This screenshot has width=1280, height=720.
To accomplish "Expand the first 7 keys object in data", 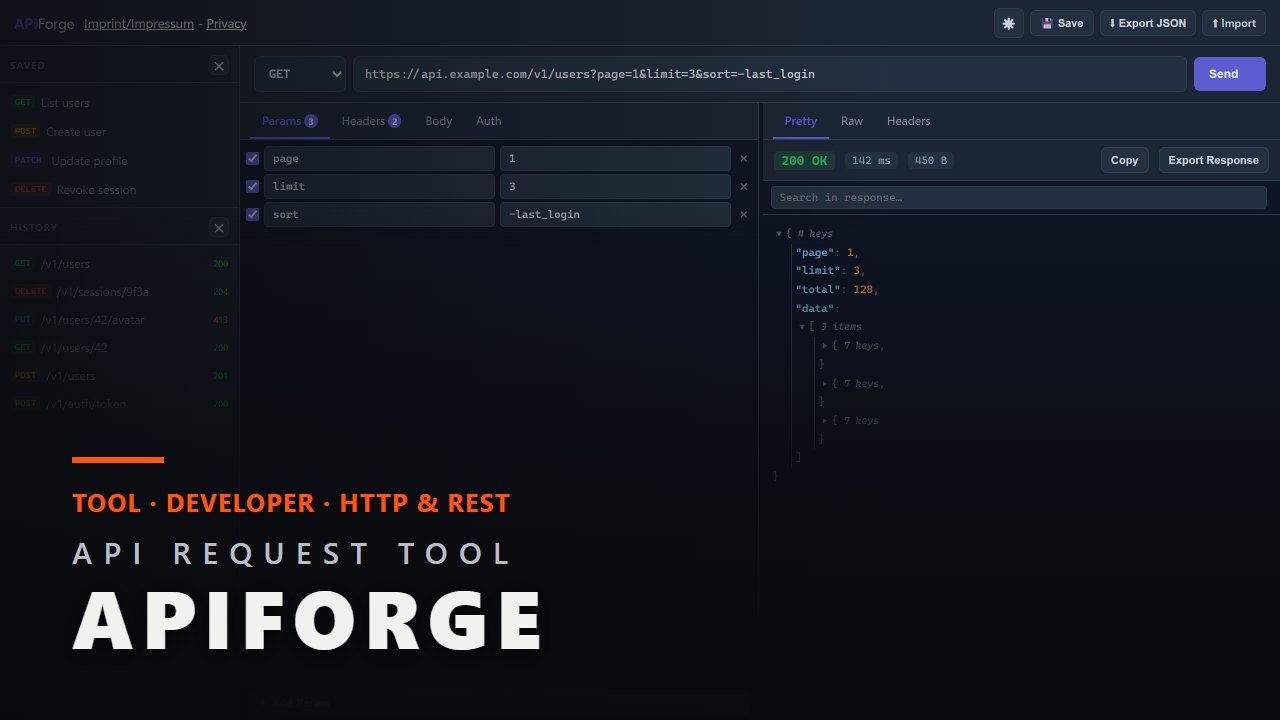I will (826, 346).
